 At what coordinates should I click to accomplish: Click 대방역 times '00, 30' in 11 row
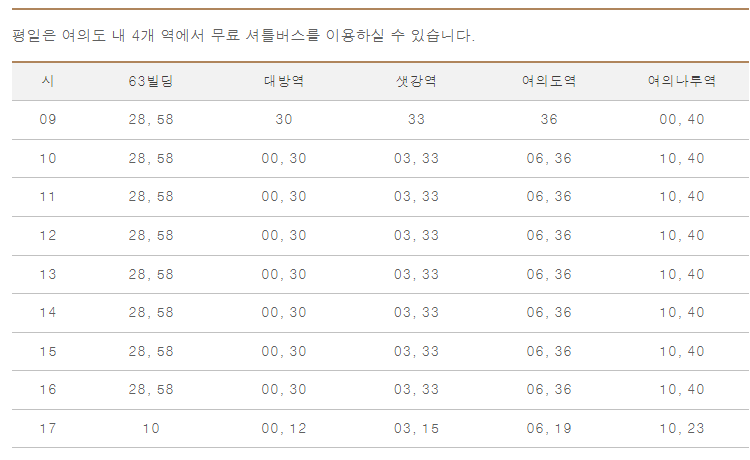[x=284, y=197]
